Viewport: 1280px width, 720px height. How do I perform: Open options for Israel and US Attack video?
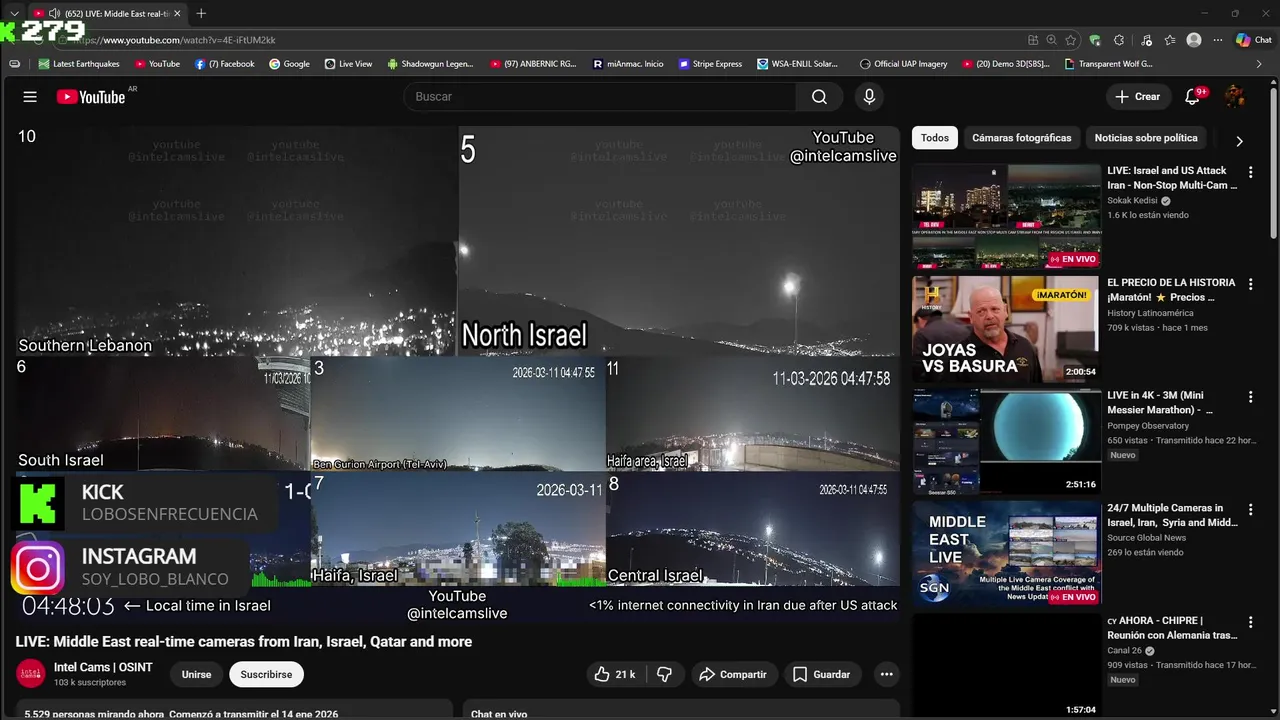click(x=1250, y=172)
